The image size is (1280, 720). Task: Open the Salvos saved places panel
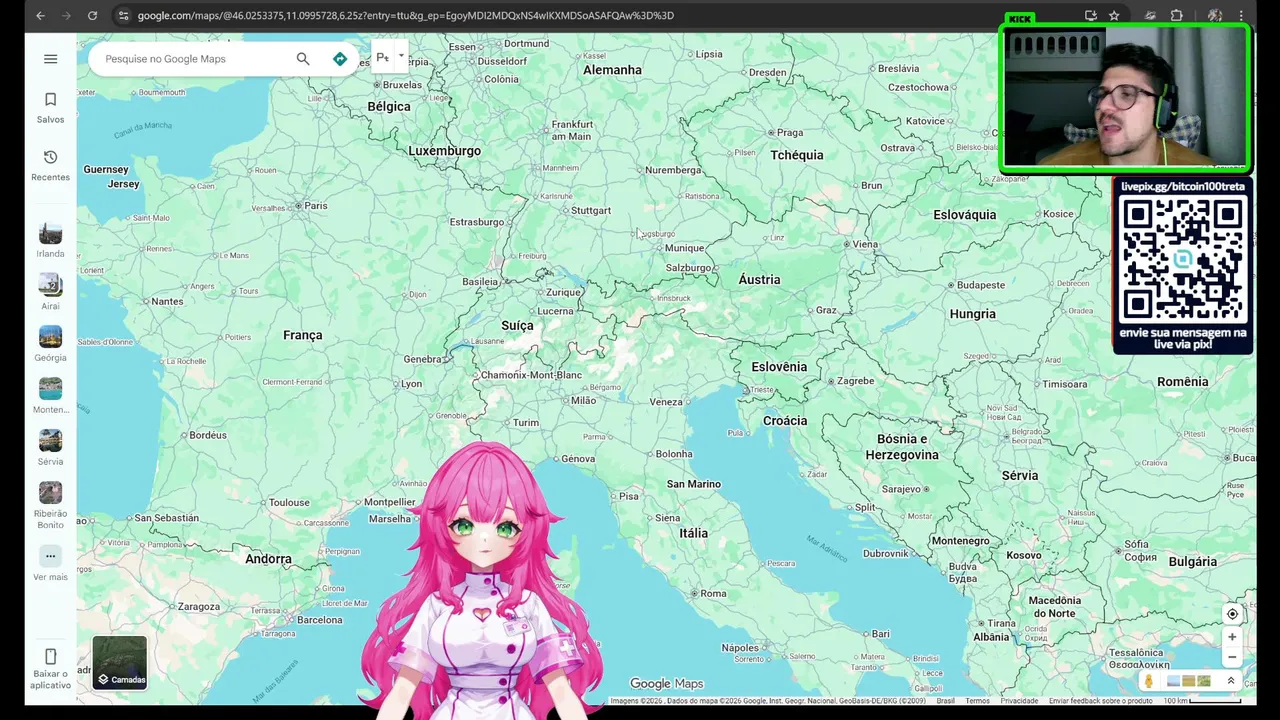pos(50,108)
